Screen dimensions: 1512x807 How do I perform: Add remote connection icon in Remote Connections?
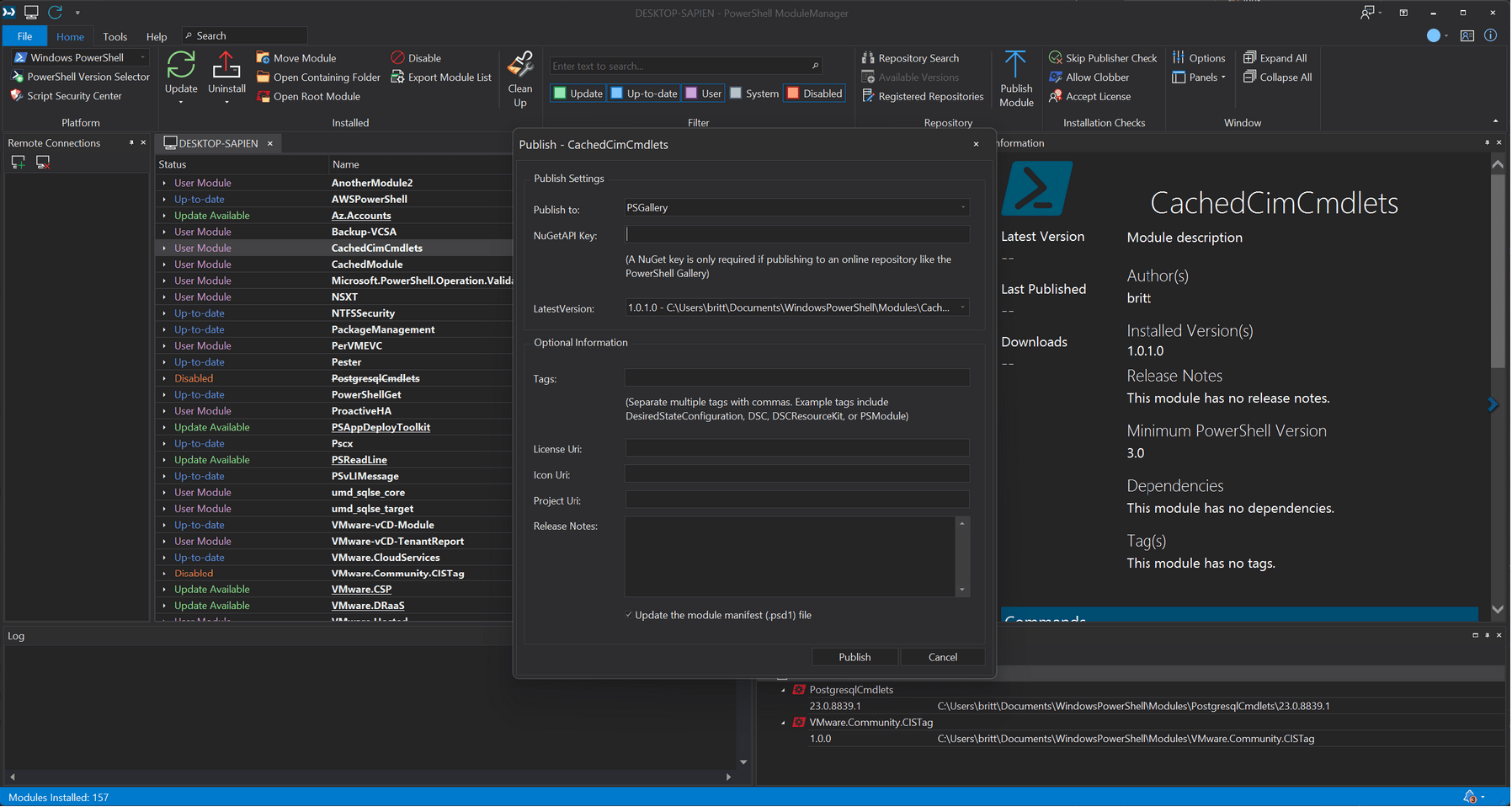[18, 162]
